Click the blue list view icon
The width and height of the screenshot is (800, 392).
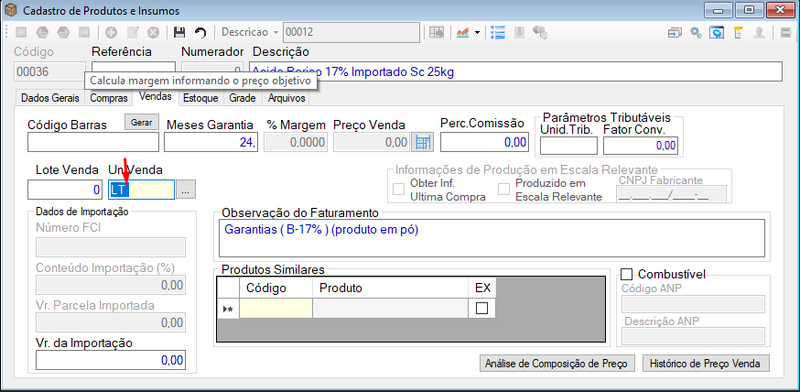[497, 32]
